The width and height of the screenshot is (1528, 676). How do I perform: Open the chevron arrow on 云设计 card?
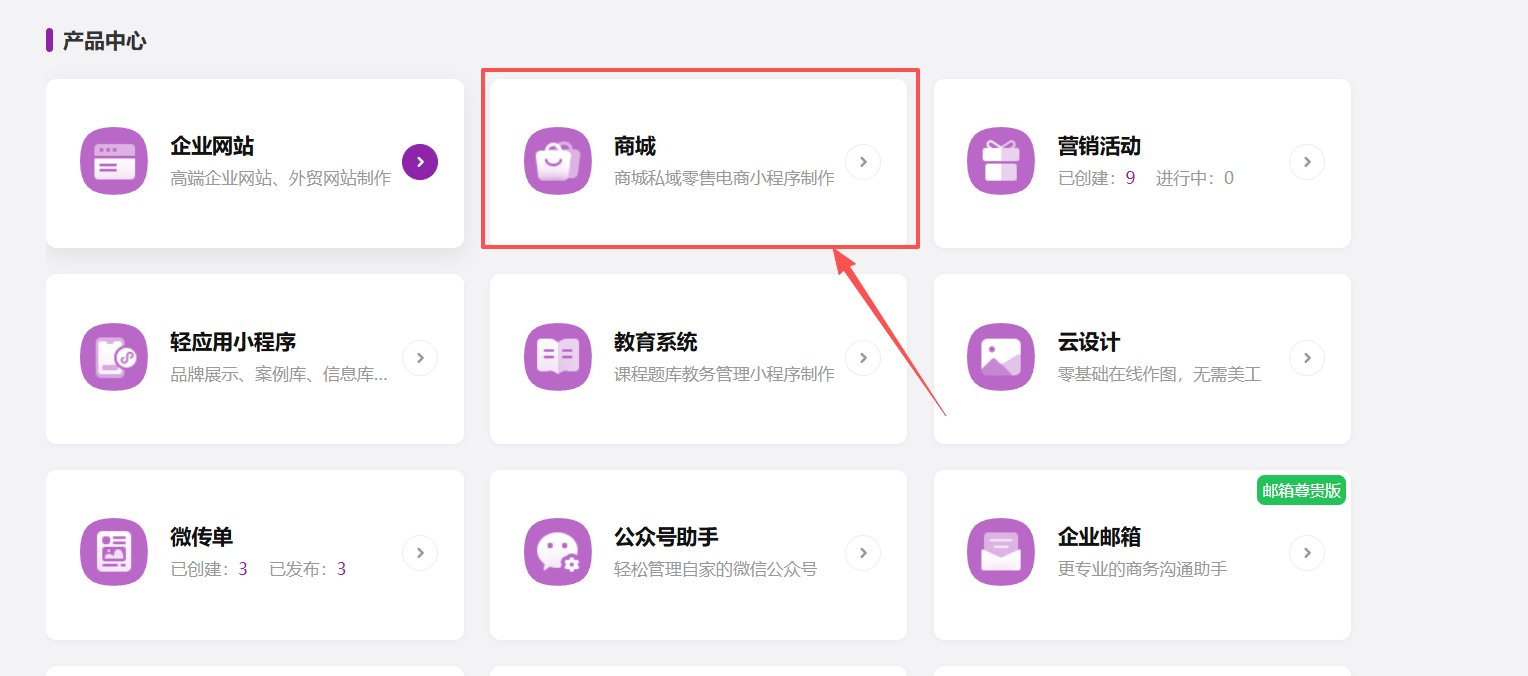pyautogui.click(x=1307, y=358)
